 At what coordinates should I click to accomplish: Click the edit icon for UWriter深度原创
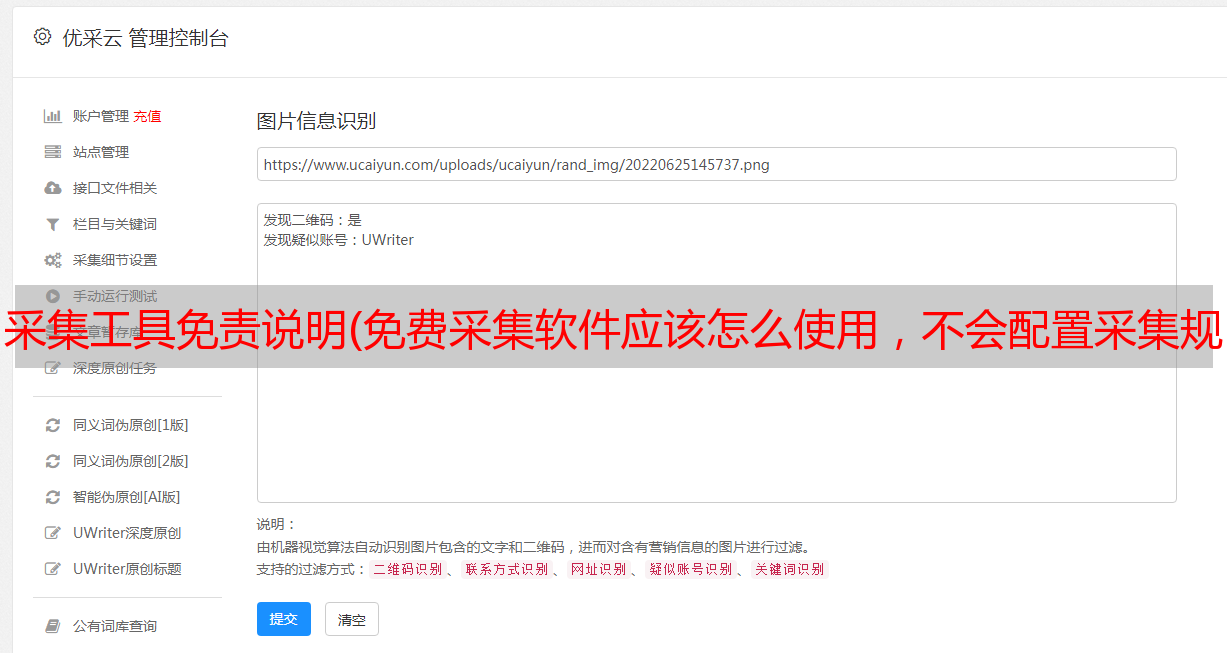pyautogui.click(x=53, y=533)
